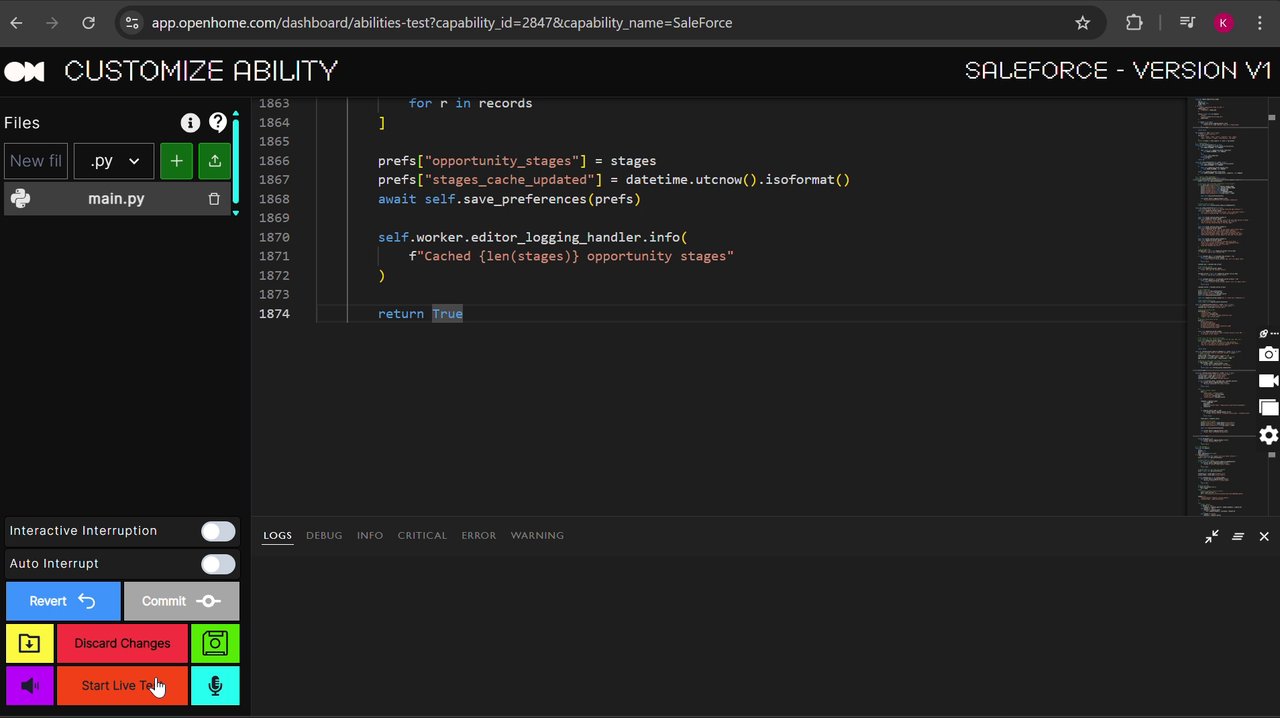Image resolution: width=1280 pixels, height=718 pixels.
Task: Click the logs lines menu icon
Action: point(1238,537)
